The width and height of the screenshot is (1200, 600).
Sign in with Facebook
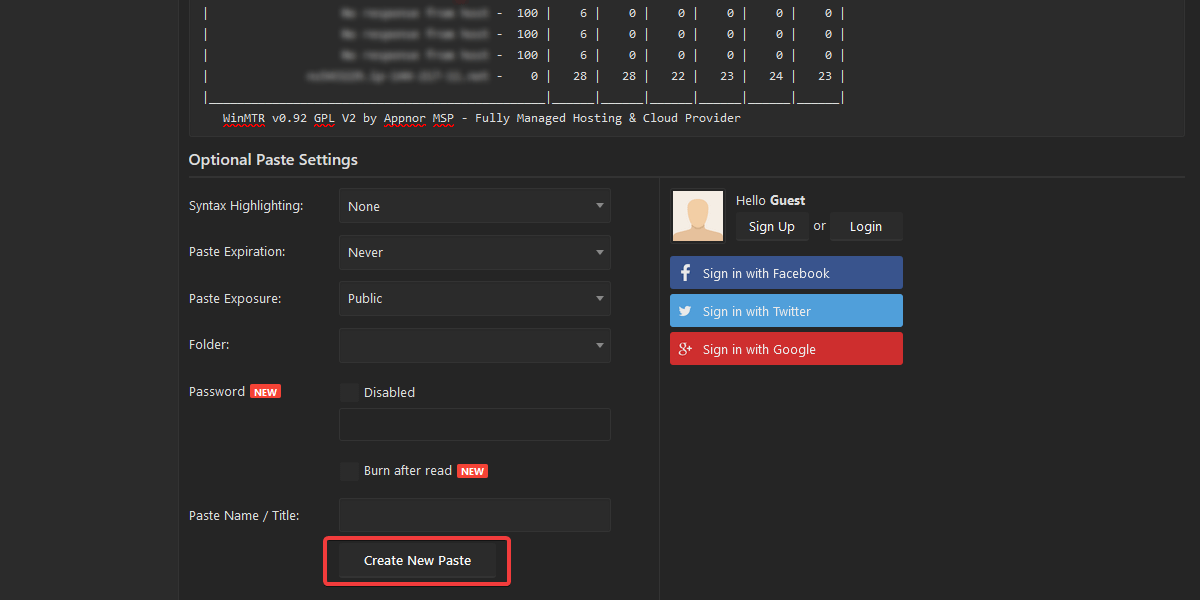coord(786,273)
